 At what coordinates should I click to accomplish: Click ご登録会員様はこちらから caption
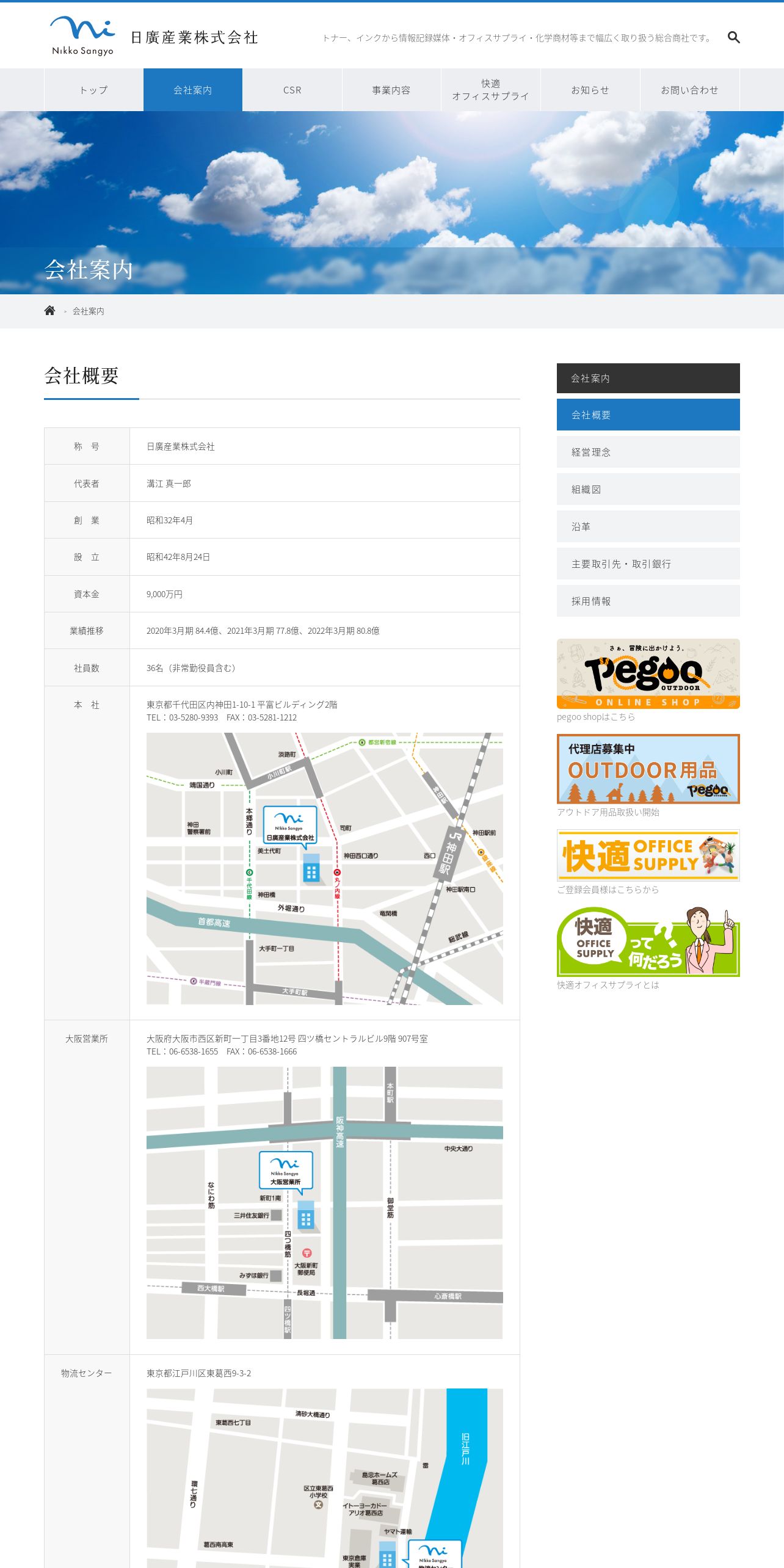coord(608,890)
